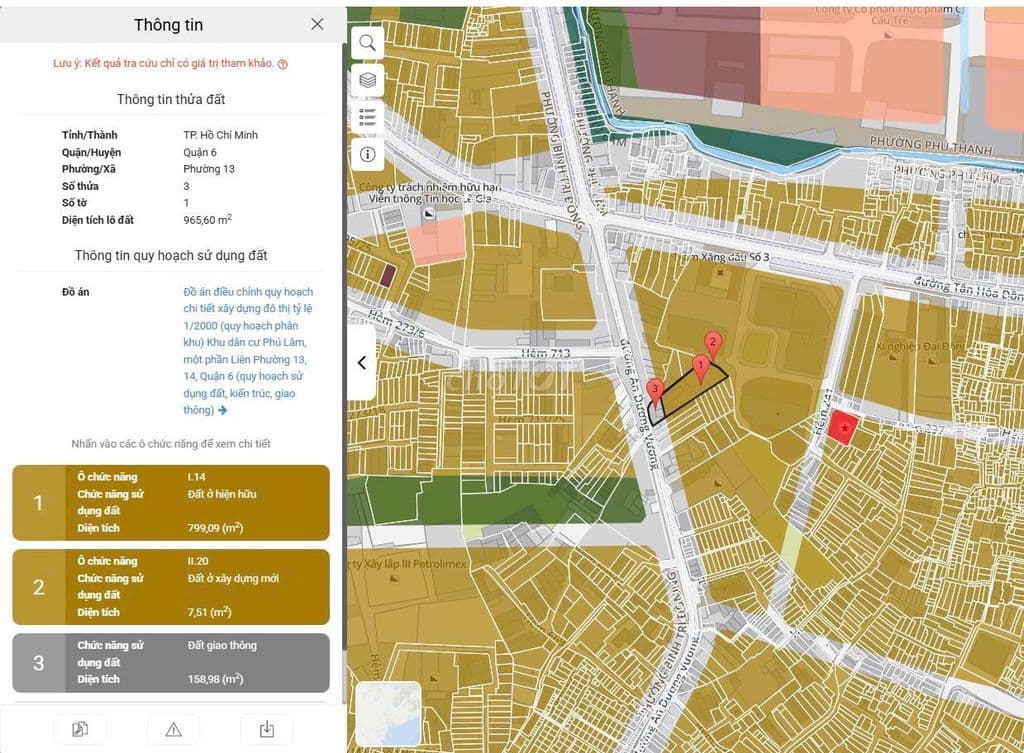This screenshot has height=753, width=1024.
Task: Open the map search tool
Action: coord(368,42)
